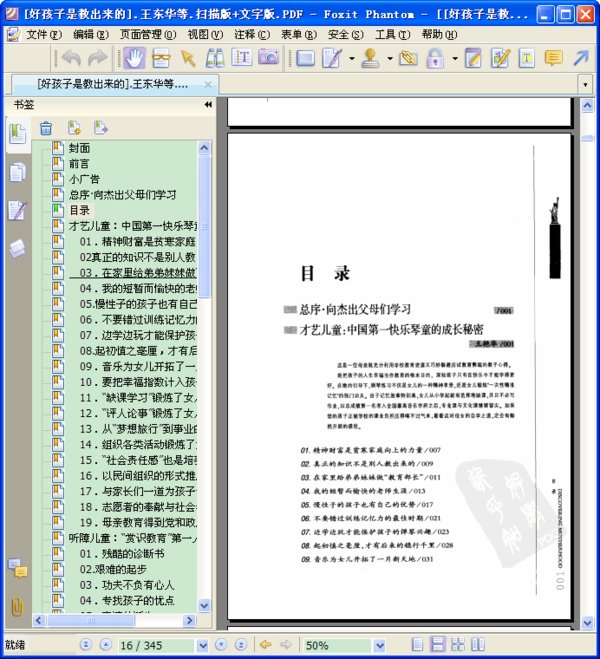Open the binoculars Search tool
Screen dimensions: 600x659
click(x=215, y=58)
